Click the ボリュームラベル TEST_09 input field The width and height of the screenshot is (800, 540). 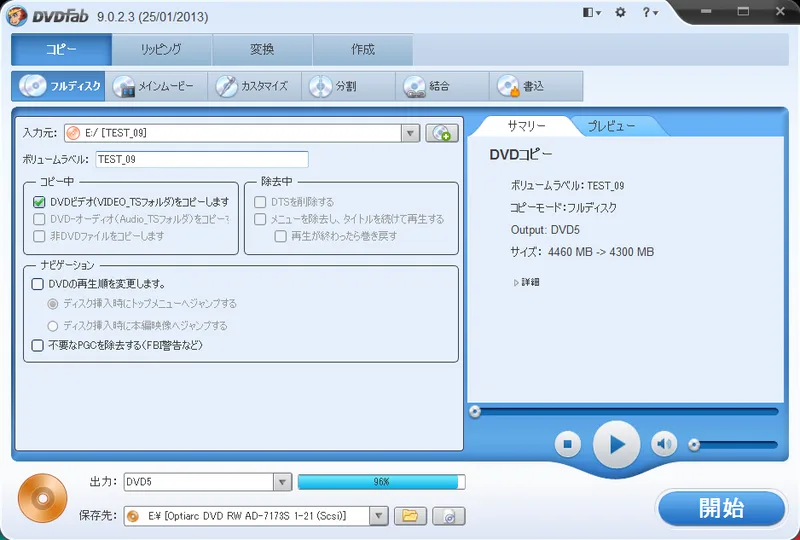point(202,159)
